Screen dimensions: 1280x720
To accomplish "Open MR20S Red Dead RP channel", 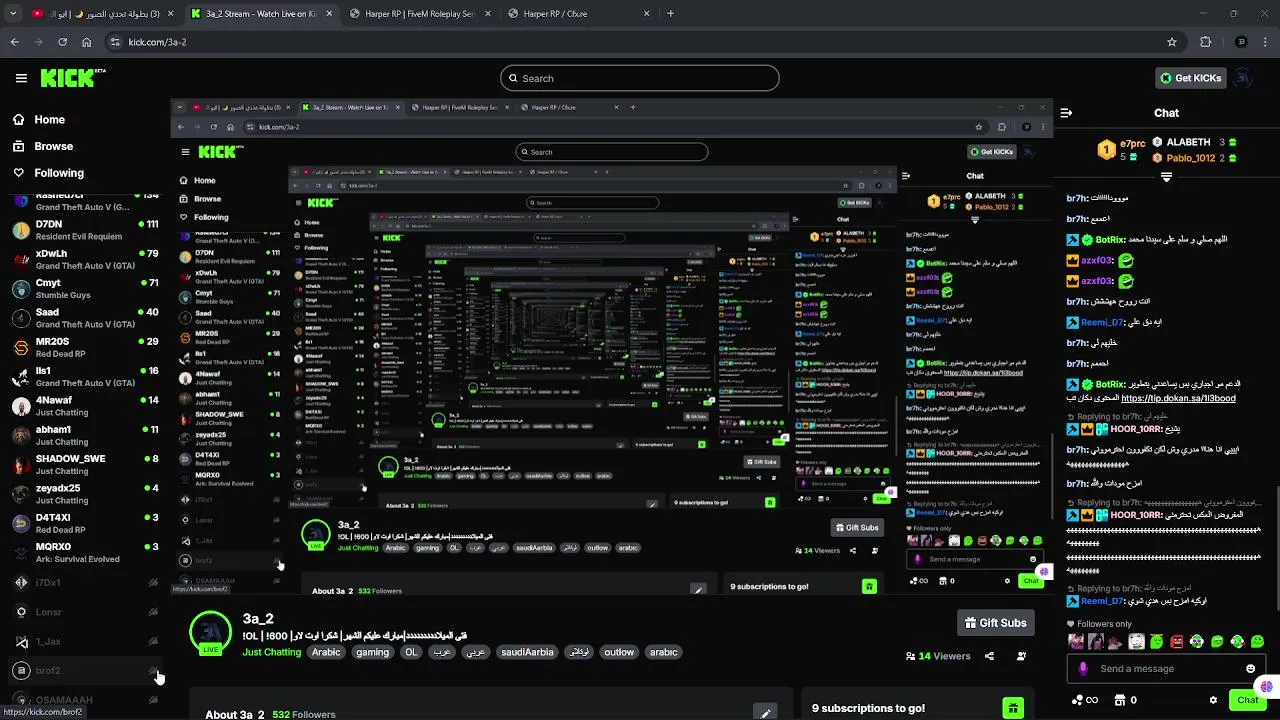I will 84,348.
